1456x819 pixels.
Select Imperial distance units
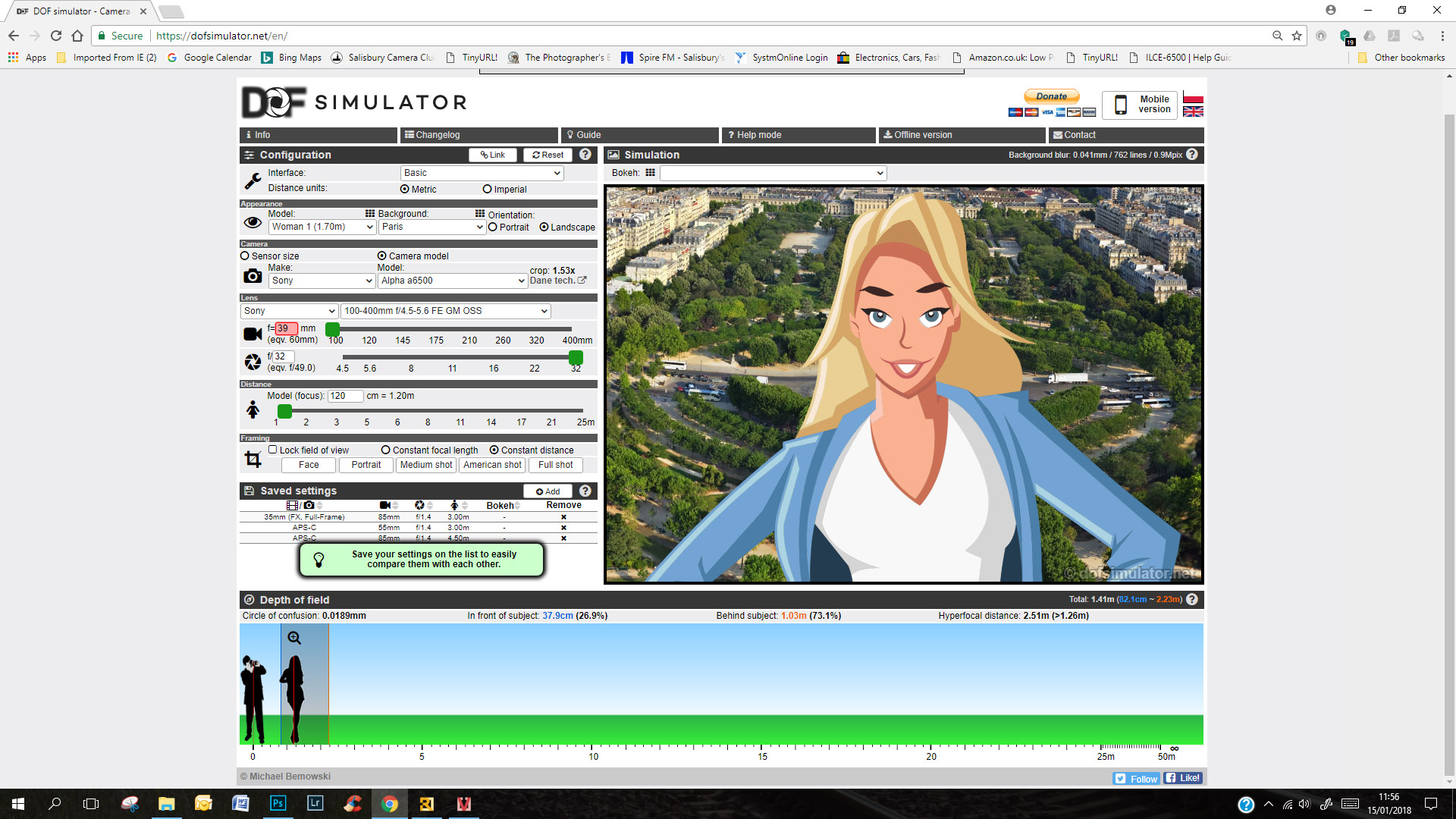point(488,190)
